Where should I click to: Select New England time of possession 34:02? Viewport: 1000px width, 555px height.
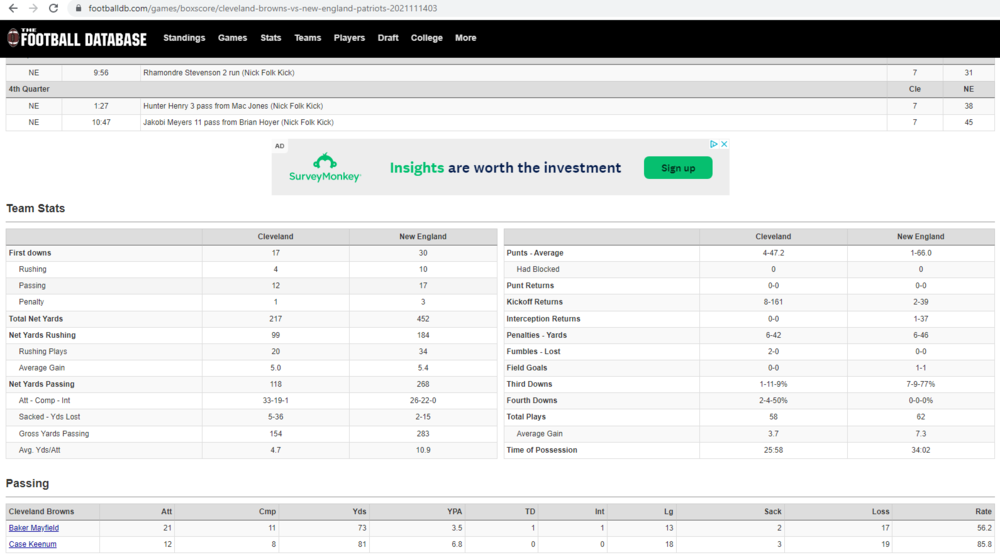tap(920, 450)
